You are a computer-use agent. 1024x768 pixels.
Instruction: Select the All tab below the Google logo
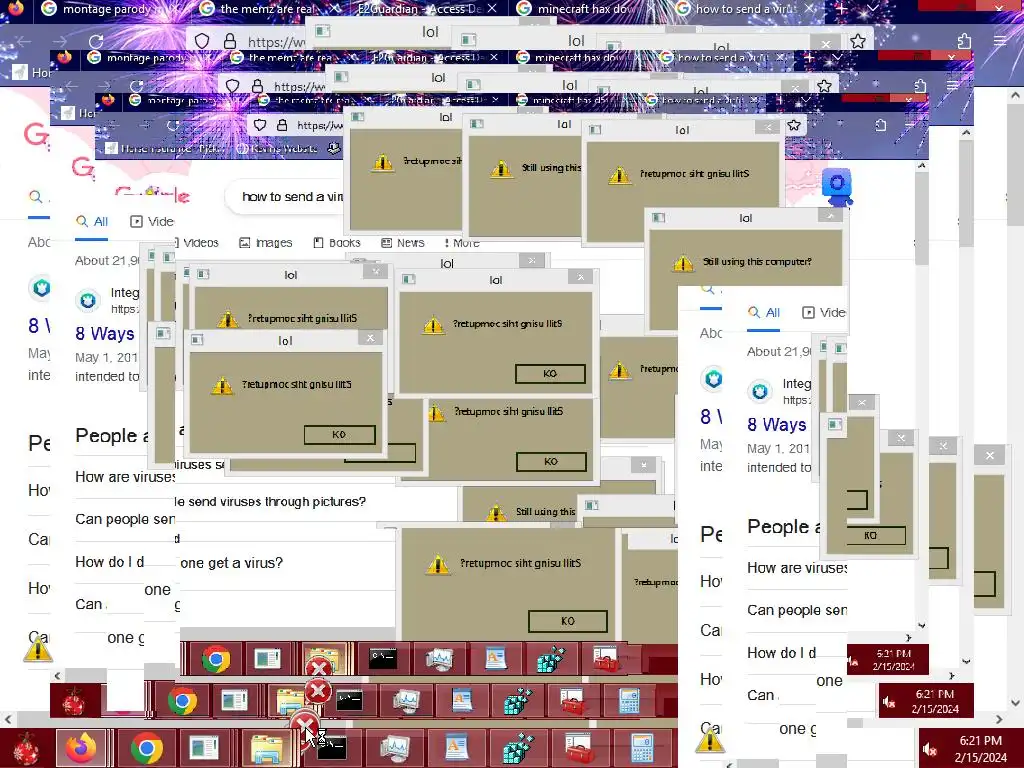pos(92,221)
